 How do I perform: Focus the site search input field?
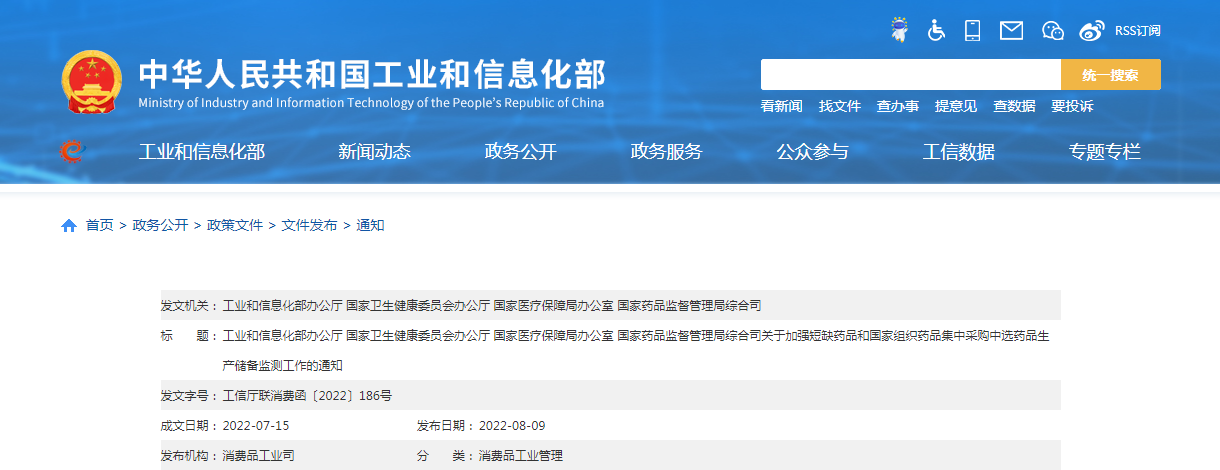pyautogui.click(x=911, y=75)
